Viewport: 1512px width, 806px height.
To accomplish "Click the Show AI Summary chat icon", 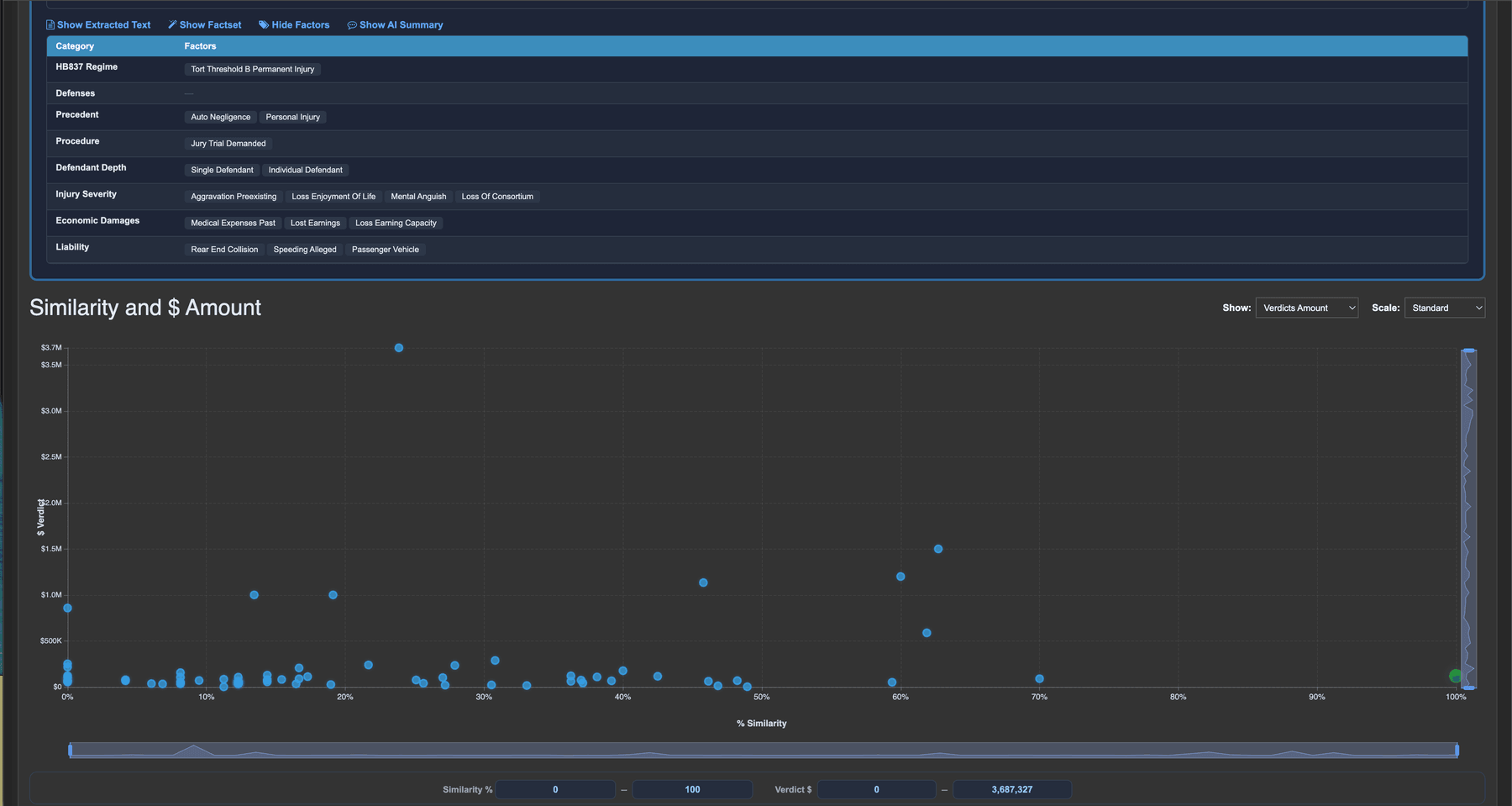I will (352, 25).
